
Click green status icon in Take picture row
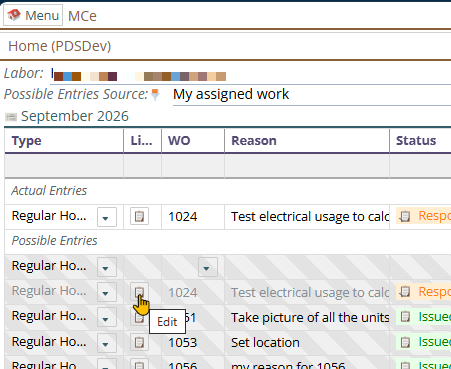[405, 316]
